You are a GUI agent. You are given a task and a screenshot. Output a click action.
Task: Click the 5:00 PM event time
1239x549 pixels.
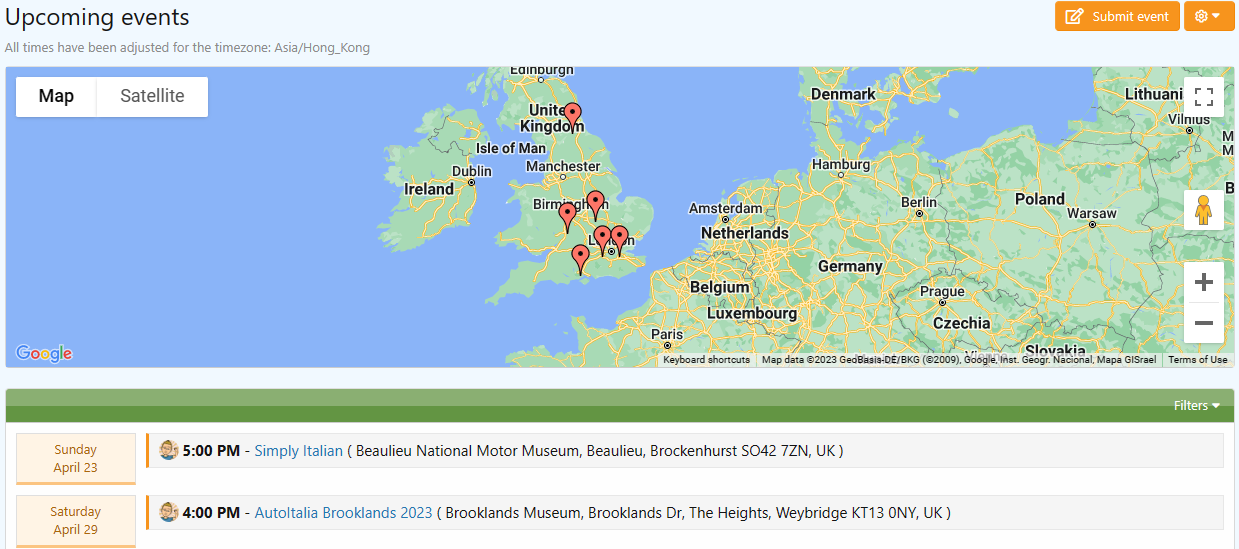coord(211,451)
